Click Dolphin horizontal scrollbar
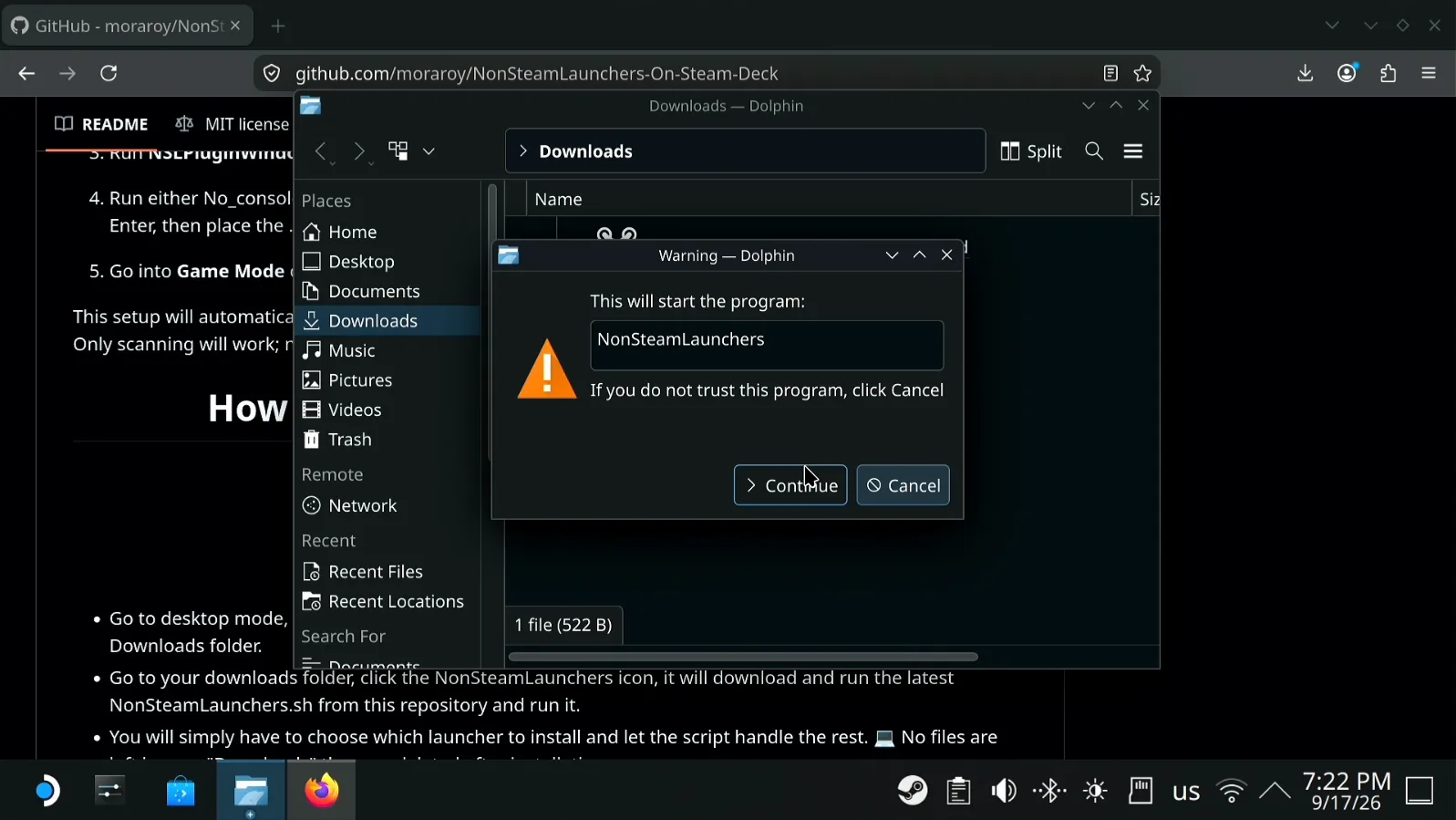Image resolution: width=1456 pixels, height=820 pixels. click(743, 657)
